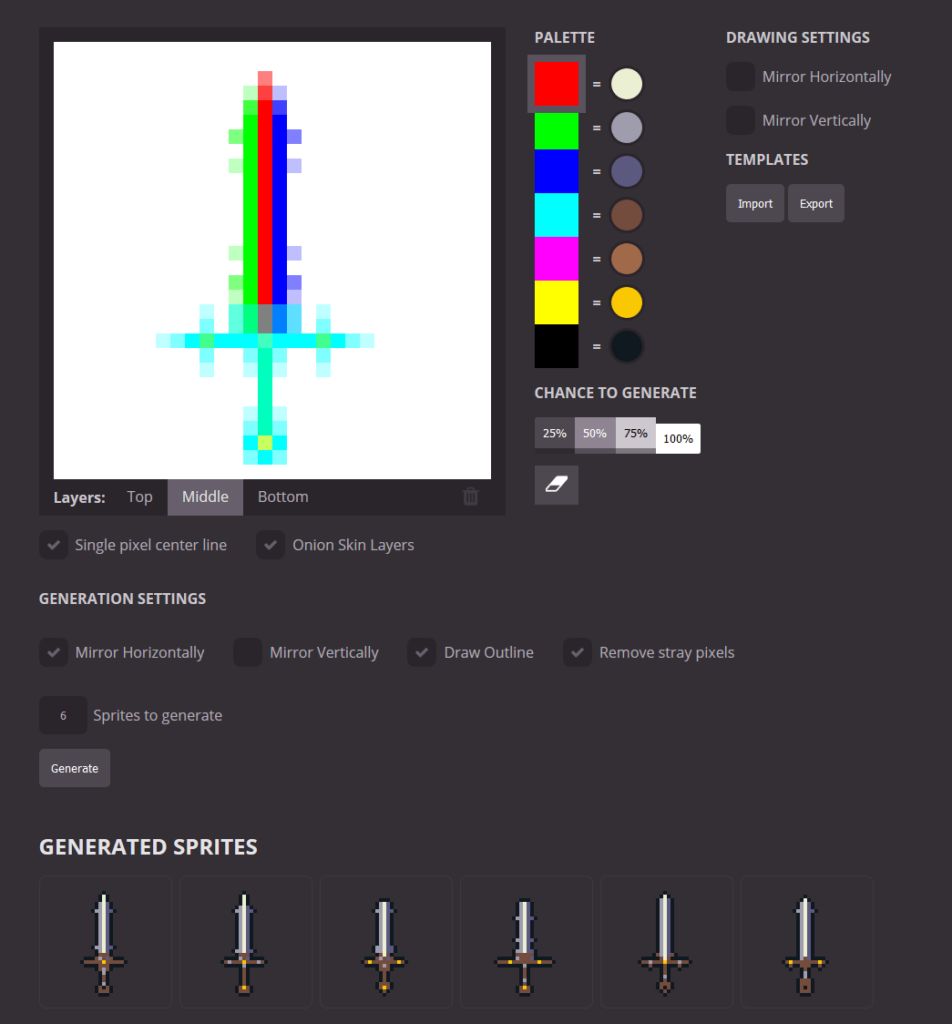The height and width of the screenshot is (1024, 952).
Task: Click the gold circle mapped to yellow
Action: click(x=627, y=302)
